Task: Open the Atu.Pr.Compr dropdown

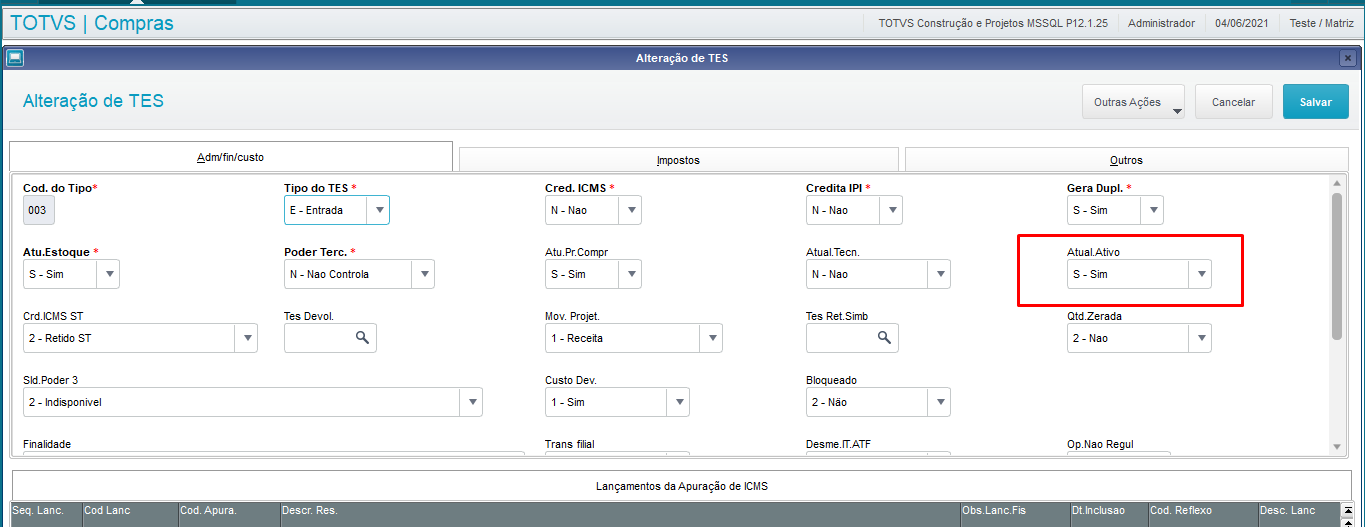Action: pyautogui.click(x=630, y=274)
